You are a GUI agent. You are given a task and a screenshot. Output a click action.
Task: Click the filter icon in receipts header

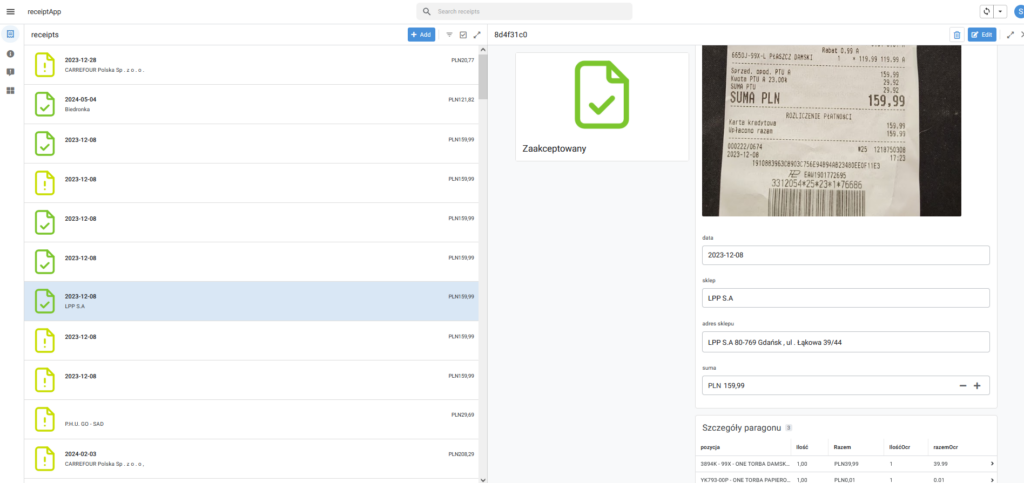point(449,34)
